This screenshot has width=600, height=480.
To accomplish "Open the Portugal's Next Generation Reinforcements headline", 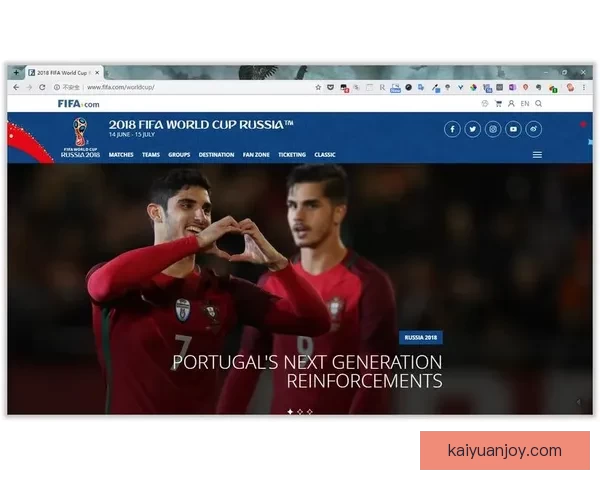I will click(307, 371).
